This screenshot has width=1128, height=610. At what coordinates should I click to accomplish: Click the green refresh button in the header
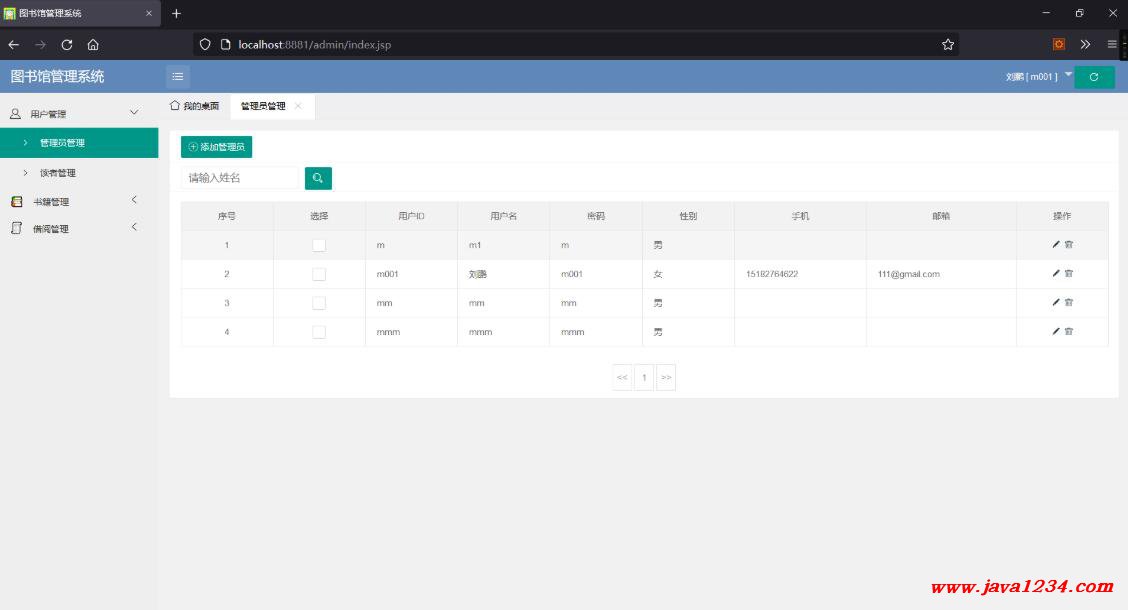click(1094, 77)
